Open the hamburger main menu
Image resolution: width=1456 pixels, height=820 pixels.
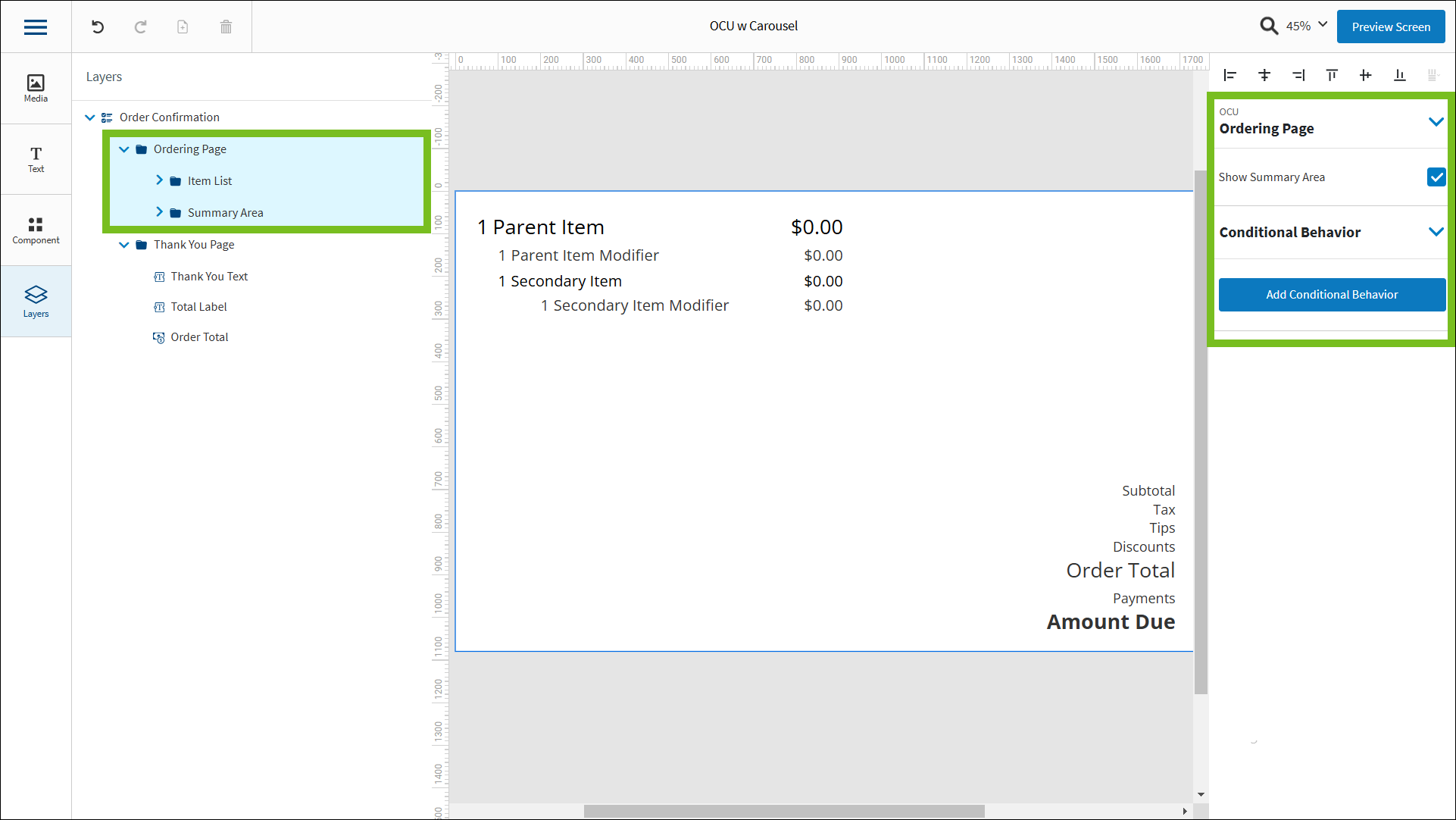click(36, 27)
